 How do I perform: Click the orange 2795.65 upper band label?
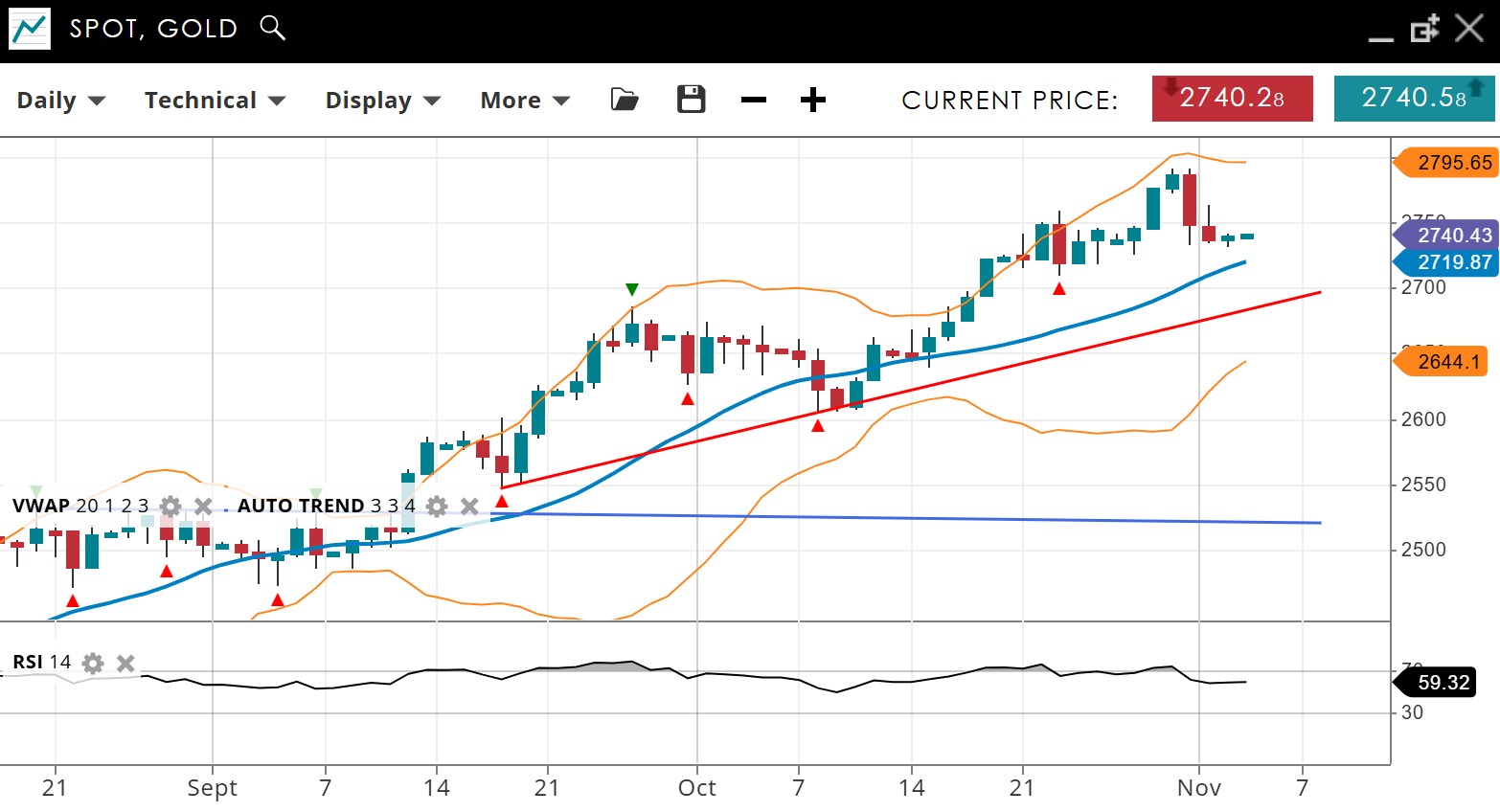[x=1447, y=163]
